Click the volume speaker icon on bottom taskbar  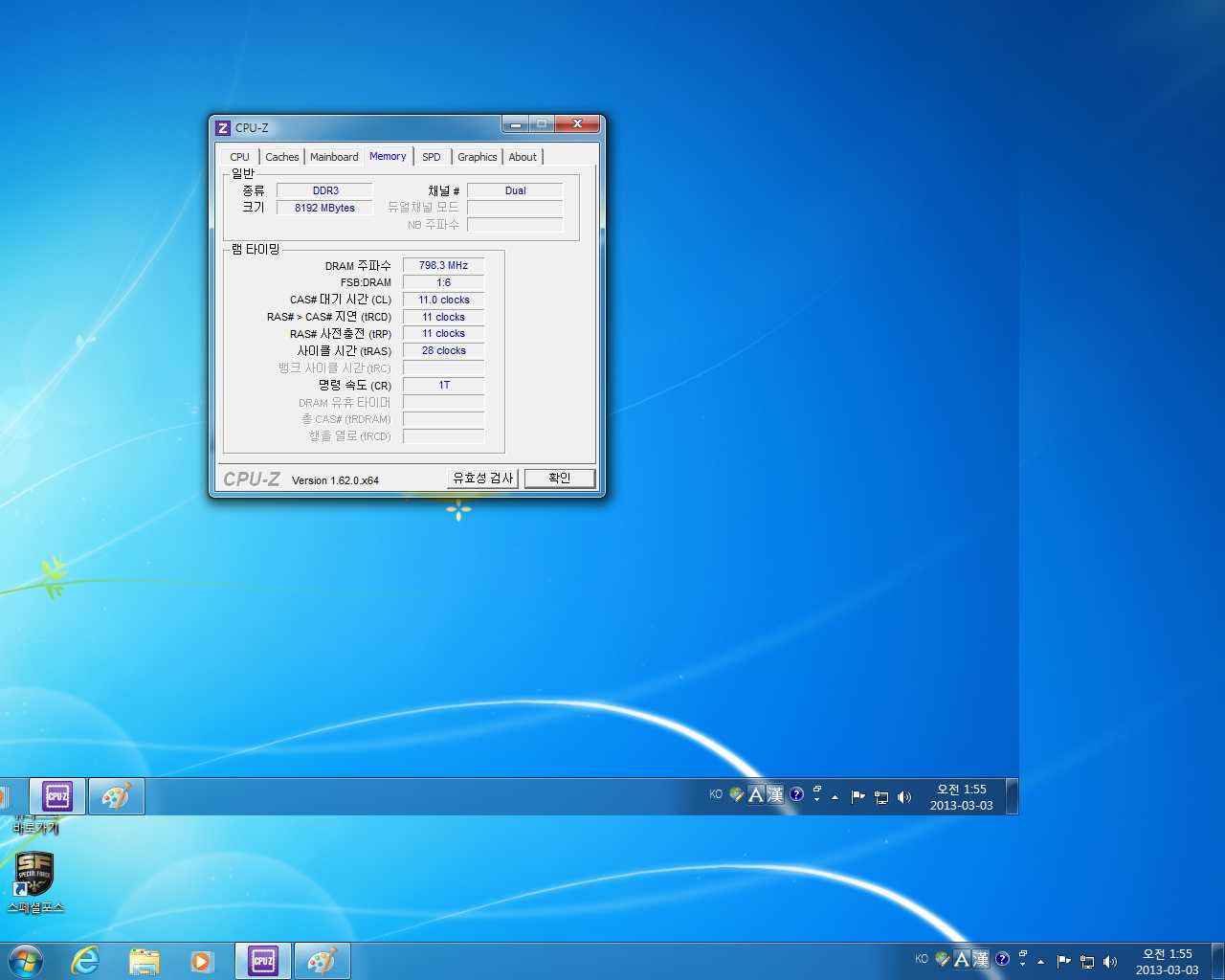tap(1109, 961)
